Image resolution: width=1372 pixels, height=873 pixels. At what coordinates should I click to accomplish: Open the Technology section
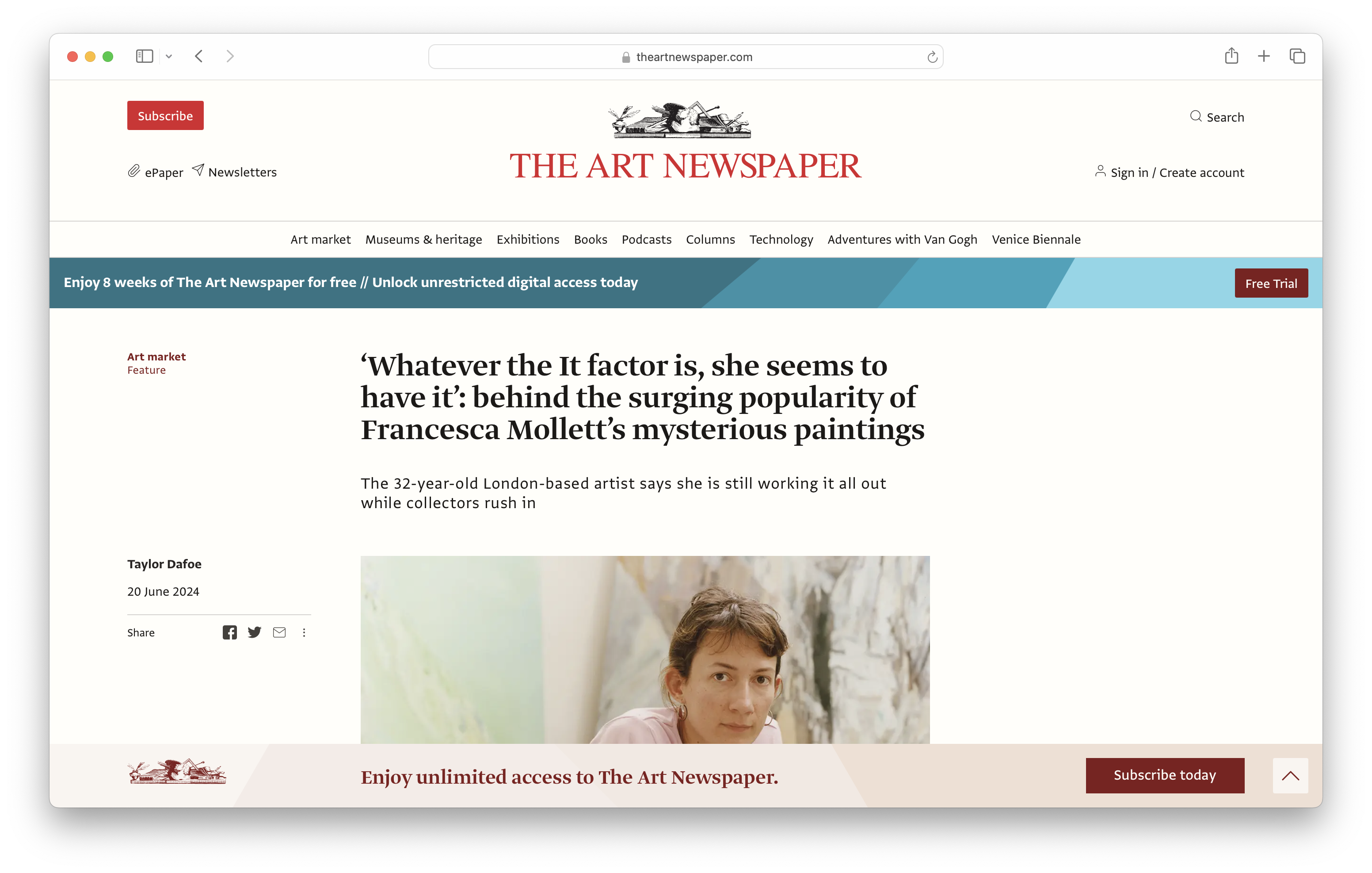pos(781,239)
